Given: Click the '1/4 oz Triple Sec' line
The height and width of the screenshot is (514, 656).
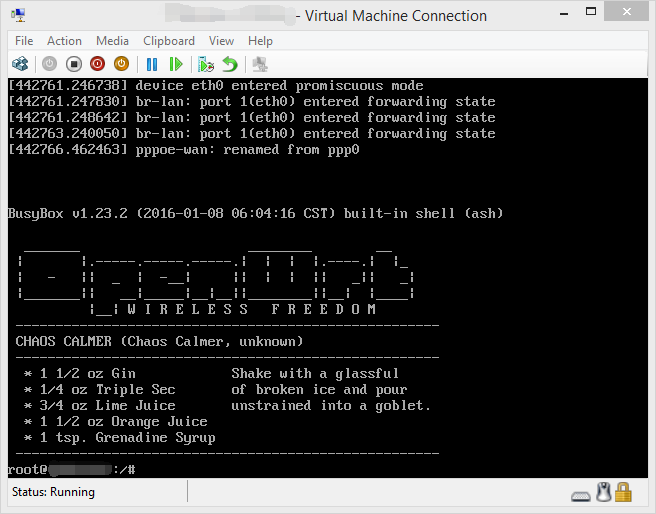Looking at the screenshot, I should click(x=100, y=389).
